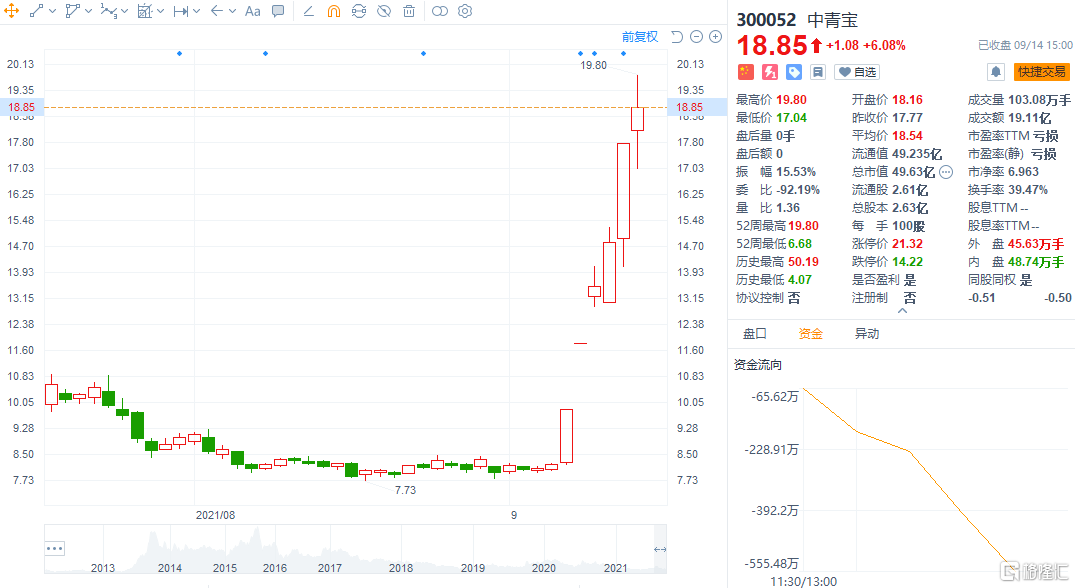The width and height of the screenshot is (1075, 588).
Task: Select the angle line tool
Action: [x=309, y=11]
